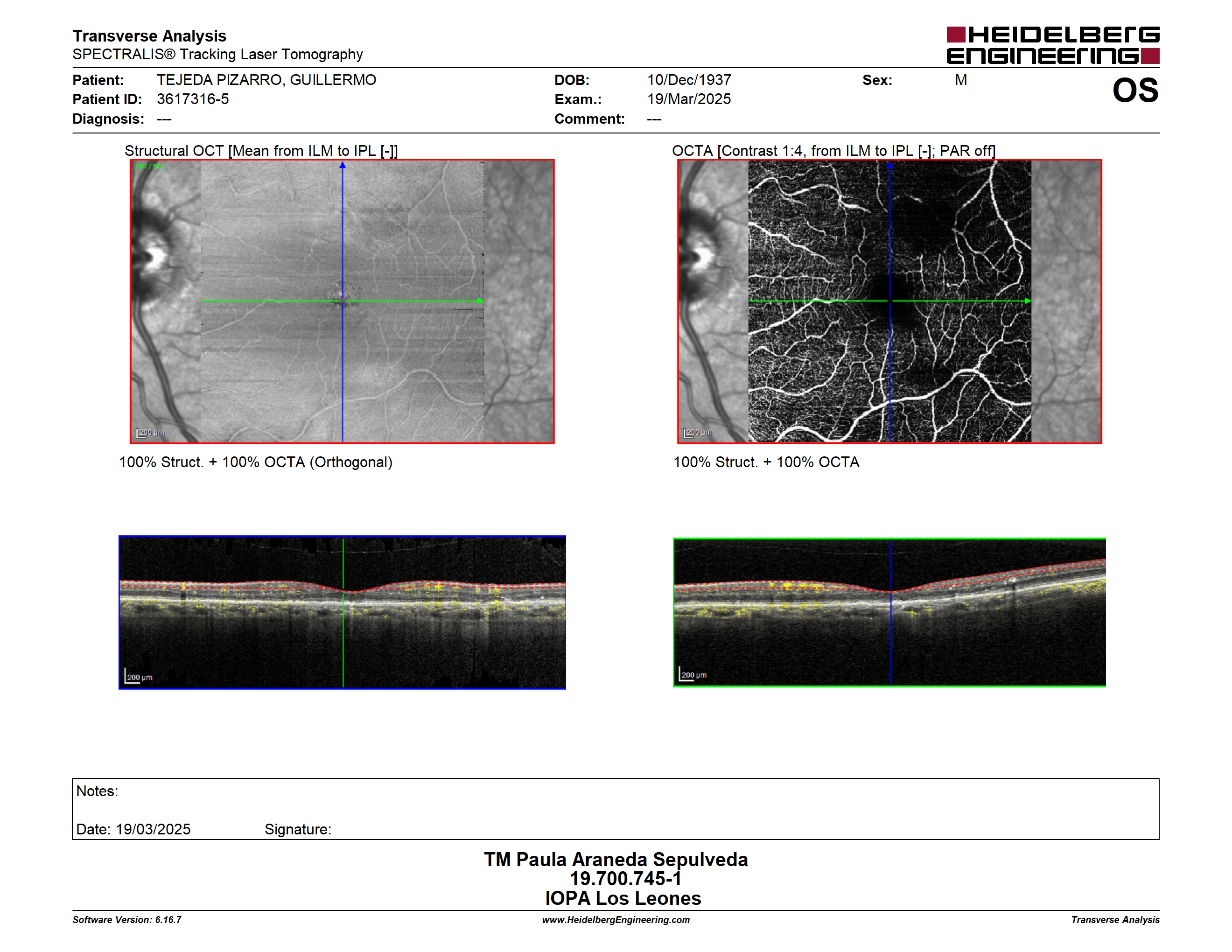Click the large OS eye label
Viewport: 1232px width, 952px height.
pos(1135,90)
